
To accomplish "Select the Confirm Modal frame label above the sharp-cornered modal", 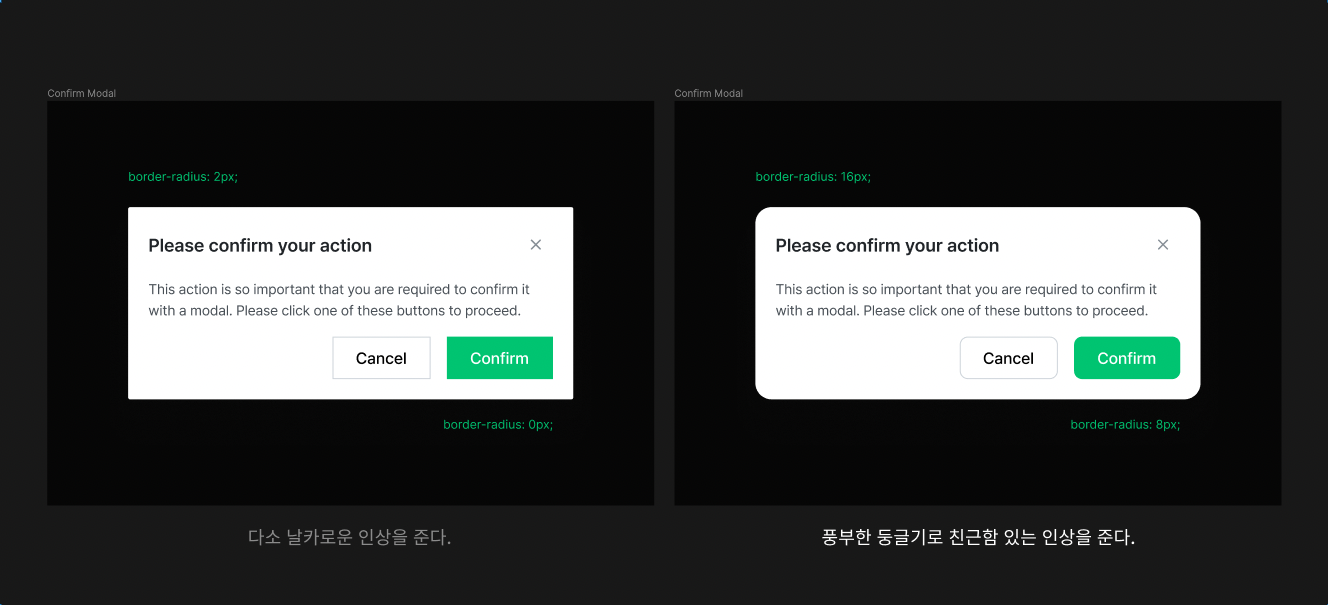I will [82, 94].
